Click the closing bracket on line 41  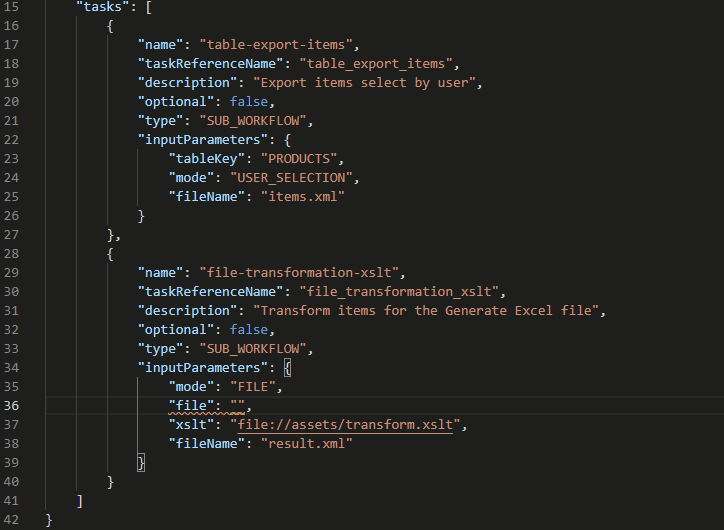(x=79, y=500)
